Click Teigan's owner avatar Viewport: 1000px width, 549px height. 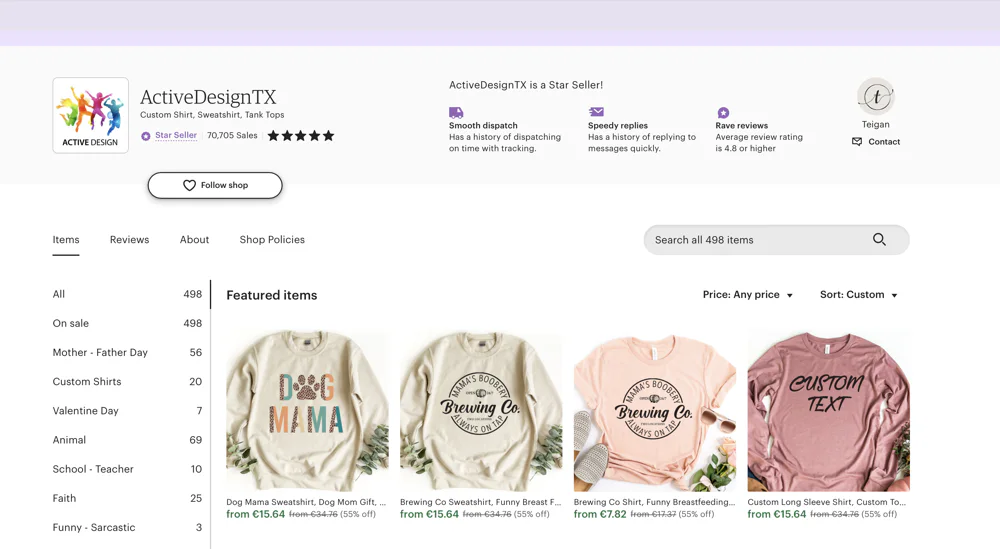pyautogui.click(x=875, y=97)
